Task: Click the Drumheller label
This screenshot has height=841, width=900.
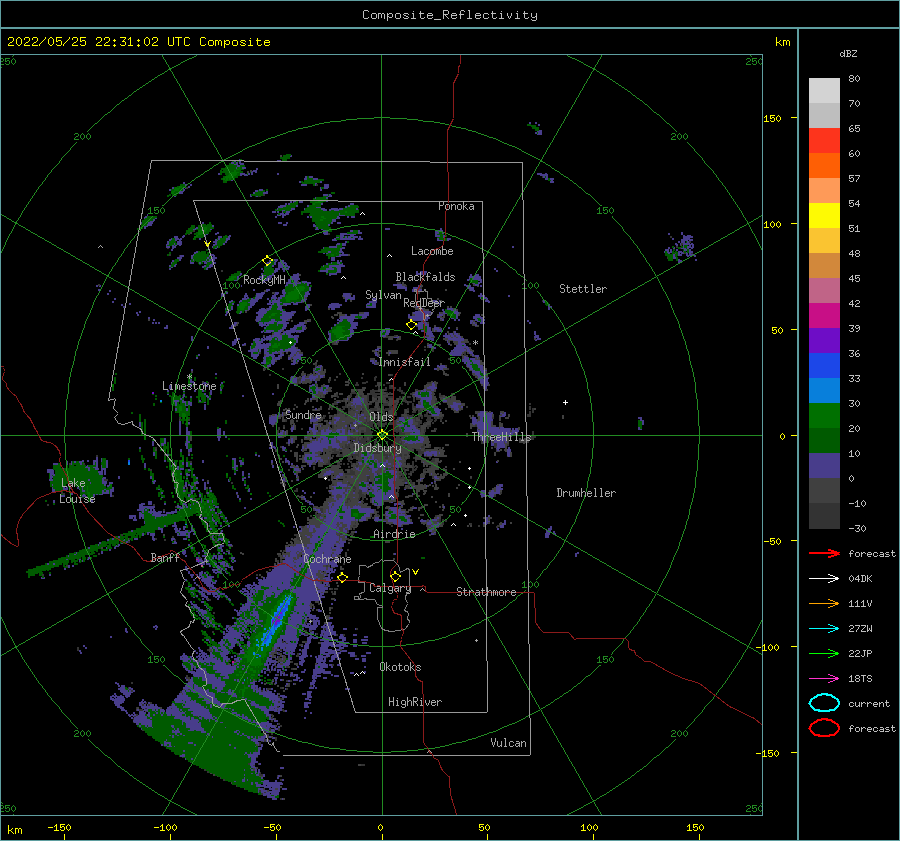Action: point(586,493)
